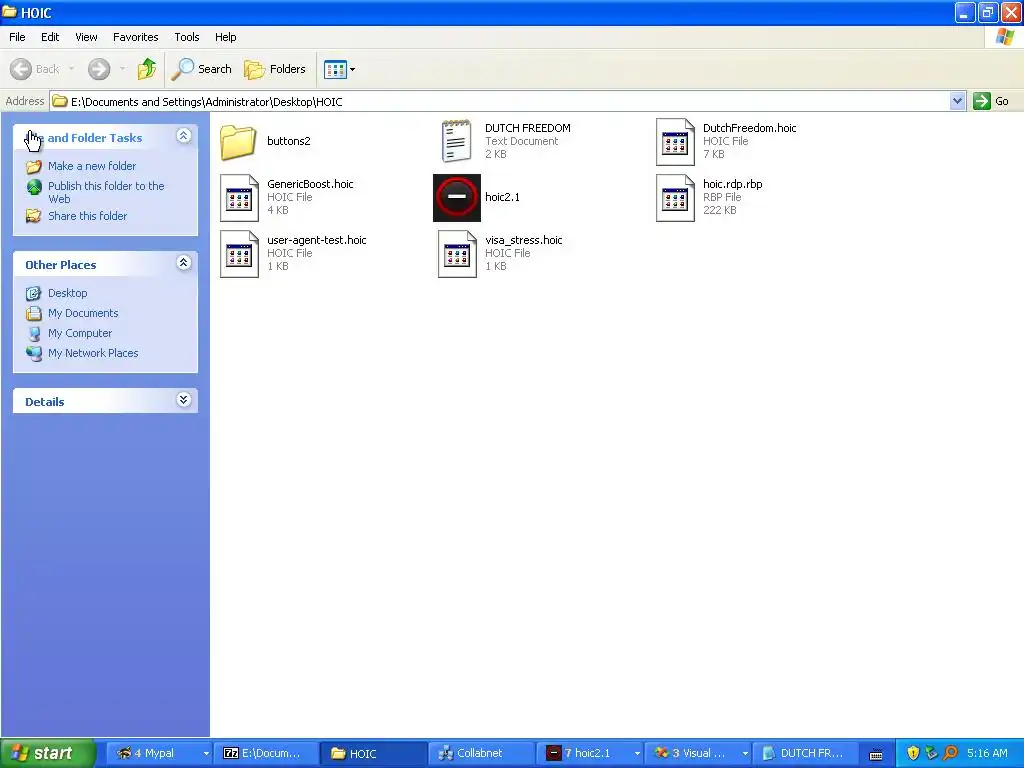Click the Go button
This screenshot has width=1024, height=768.
(x=991, y=101)
